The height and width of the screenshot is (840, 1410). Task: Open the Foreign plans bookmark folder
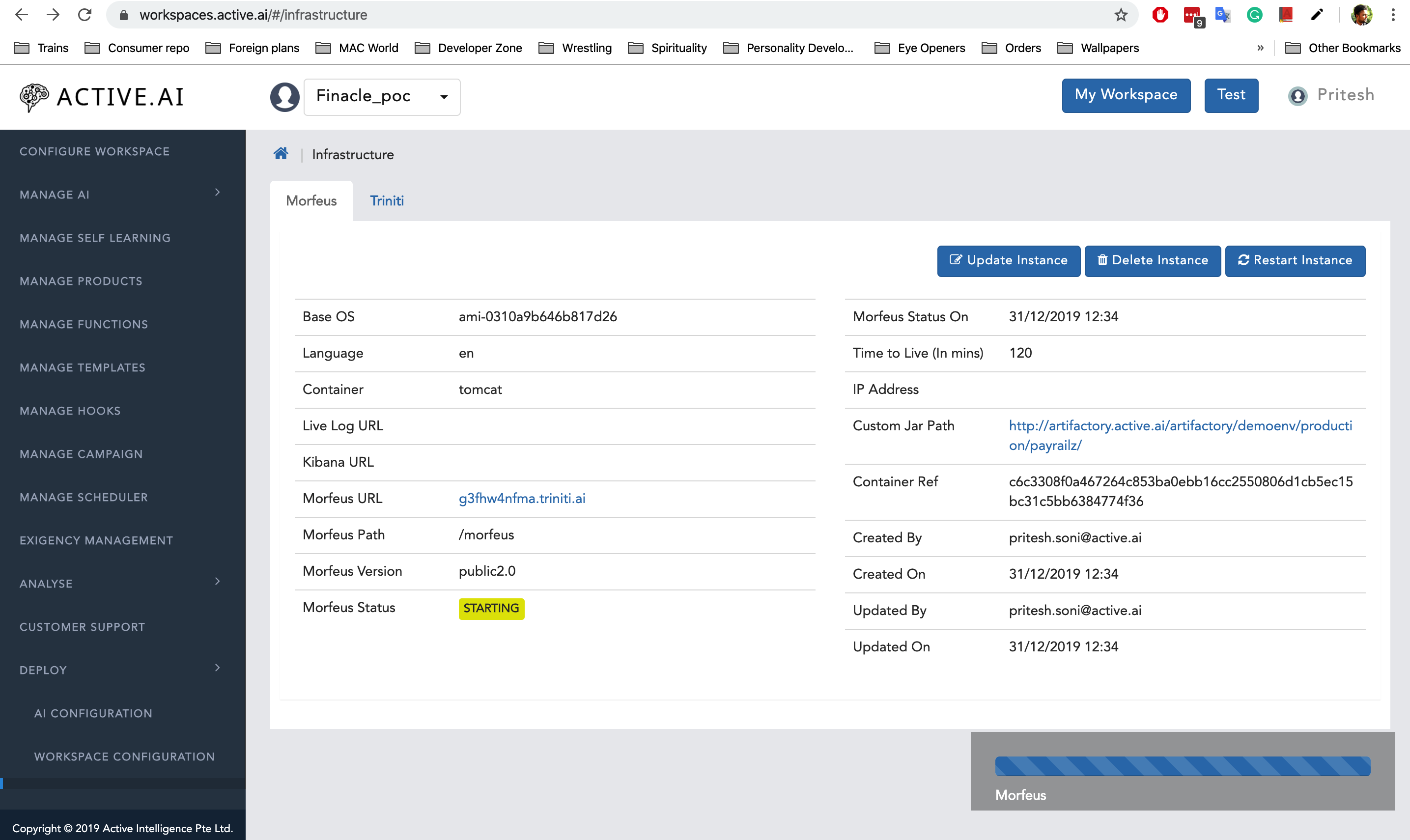253,48
